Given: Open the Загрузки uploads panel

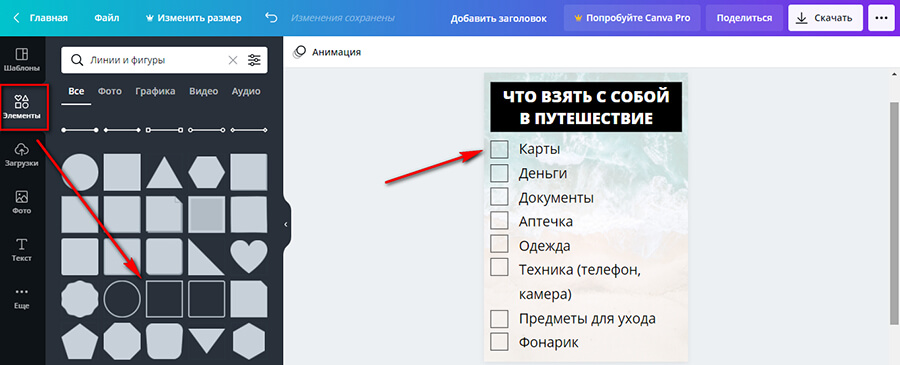Looking at the screenshot, I should (x=22, y=155).
